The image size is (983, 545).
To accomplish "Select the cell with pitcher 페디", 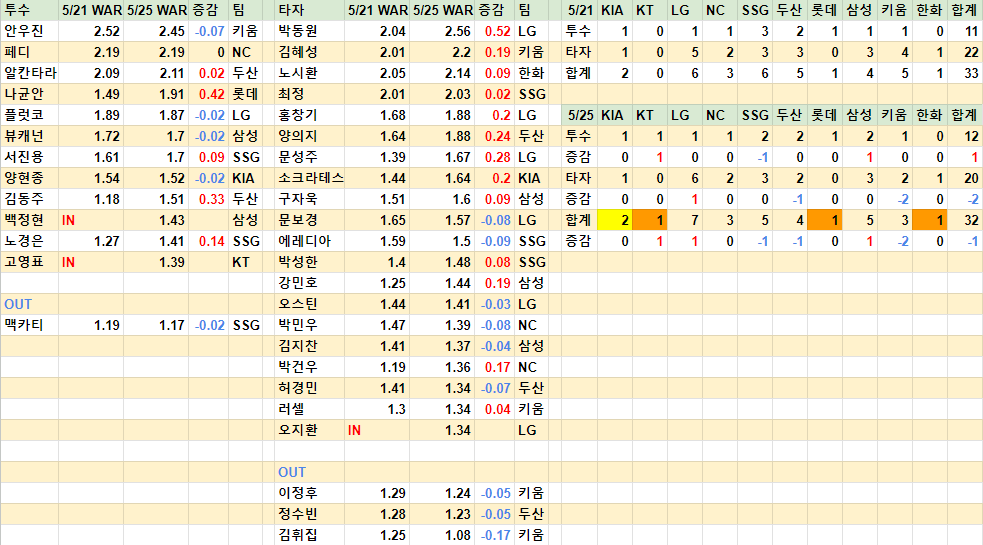I will [29, 52].
